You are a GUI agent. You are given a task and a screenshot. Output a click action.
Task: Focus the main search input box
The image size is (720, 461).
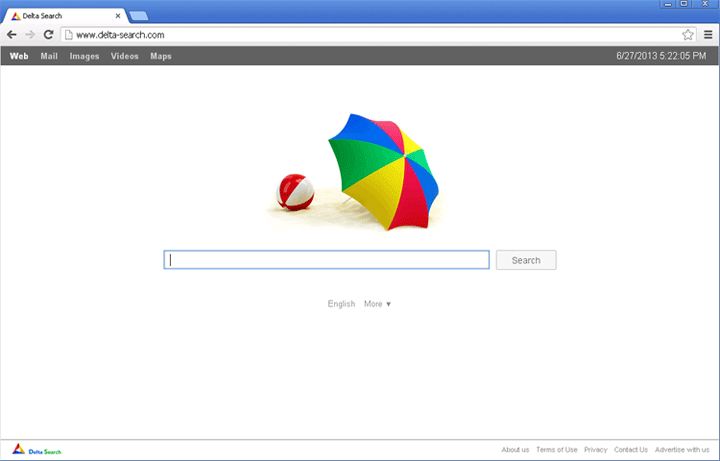tap(327, 260)
